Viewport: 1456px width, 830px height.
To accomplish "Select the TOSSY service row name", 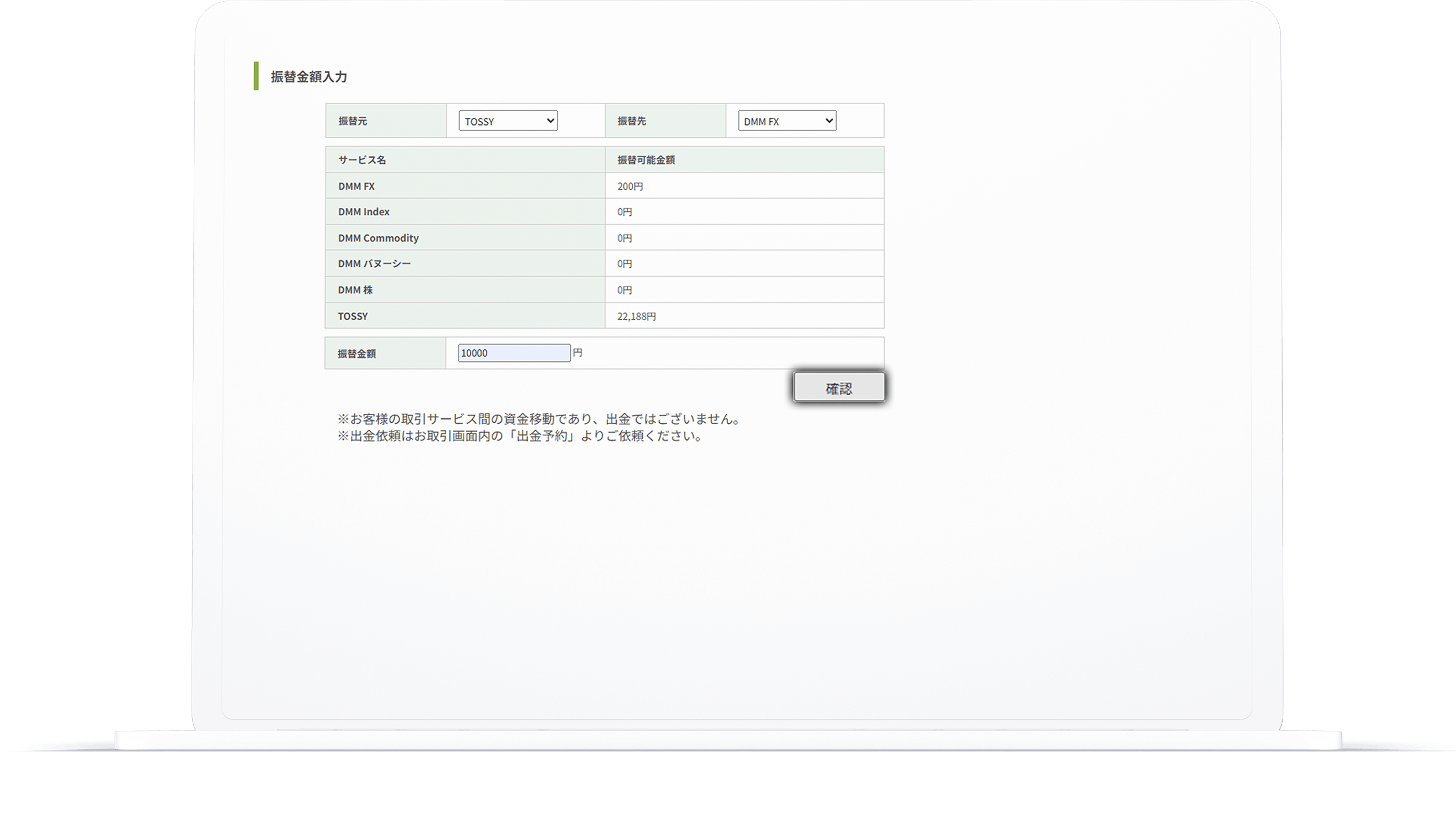I will 353,317.
